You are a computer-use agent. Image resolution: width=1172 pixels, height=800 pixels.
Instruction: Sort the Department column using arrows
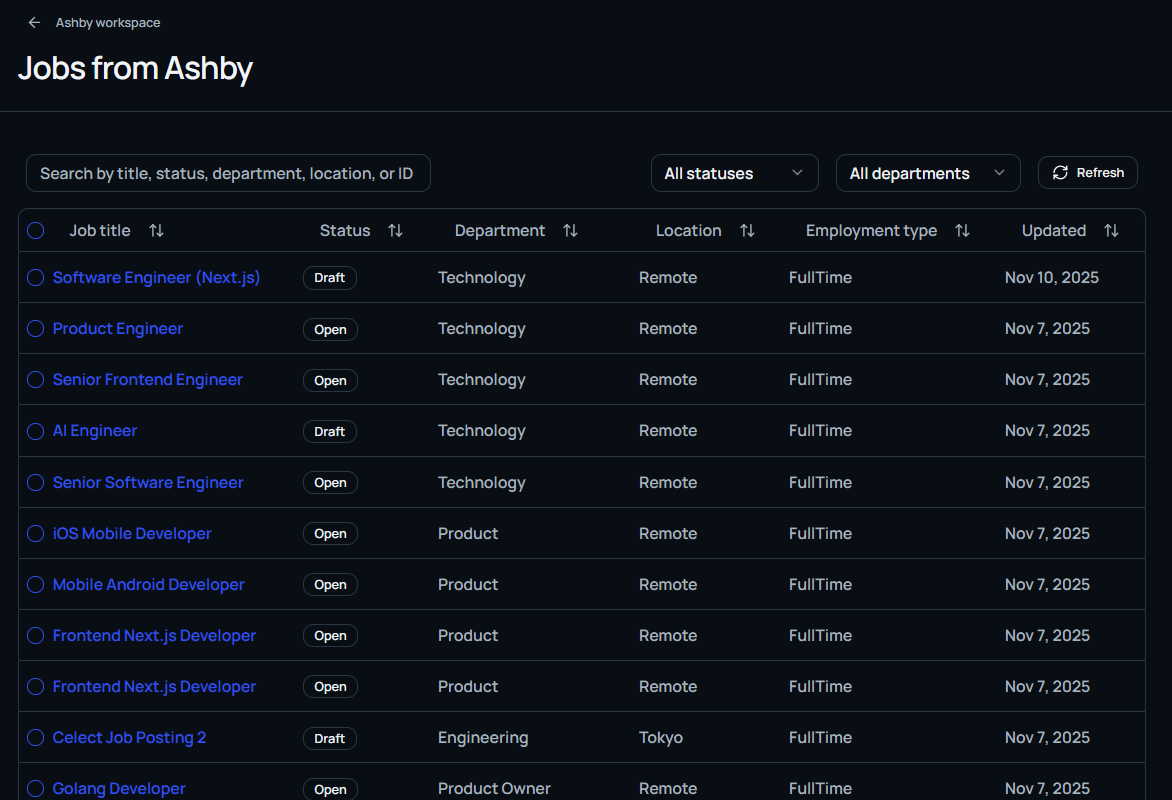point(570,231)
